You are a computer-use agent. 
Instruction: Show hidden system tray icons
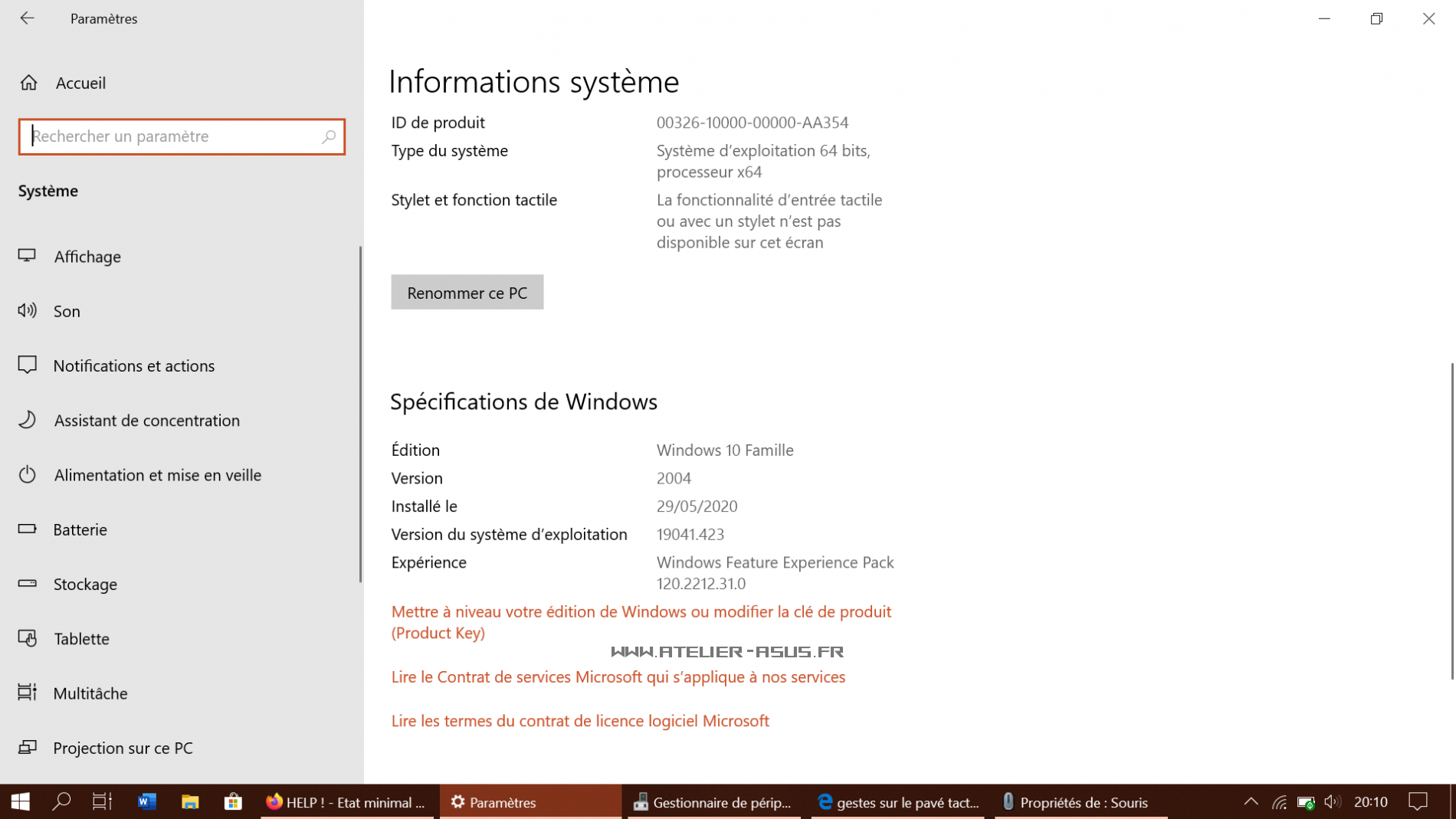point(1251,802)
